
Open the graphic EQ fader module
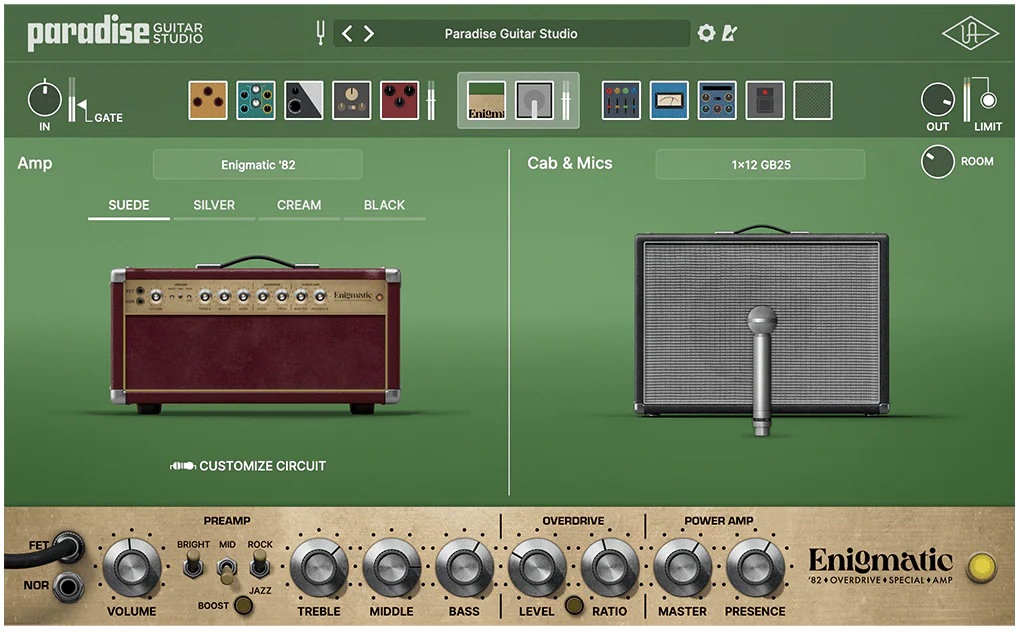coord(621,100)
